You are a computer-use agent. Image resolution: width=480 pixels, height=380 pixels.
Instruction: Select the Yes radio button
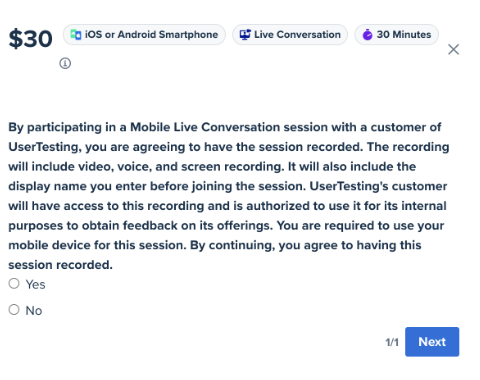(14, 284)
